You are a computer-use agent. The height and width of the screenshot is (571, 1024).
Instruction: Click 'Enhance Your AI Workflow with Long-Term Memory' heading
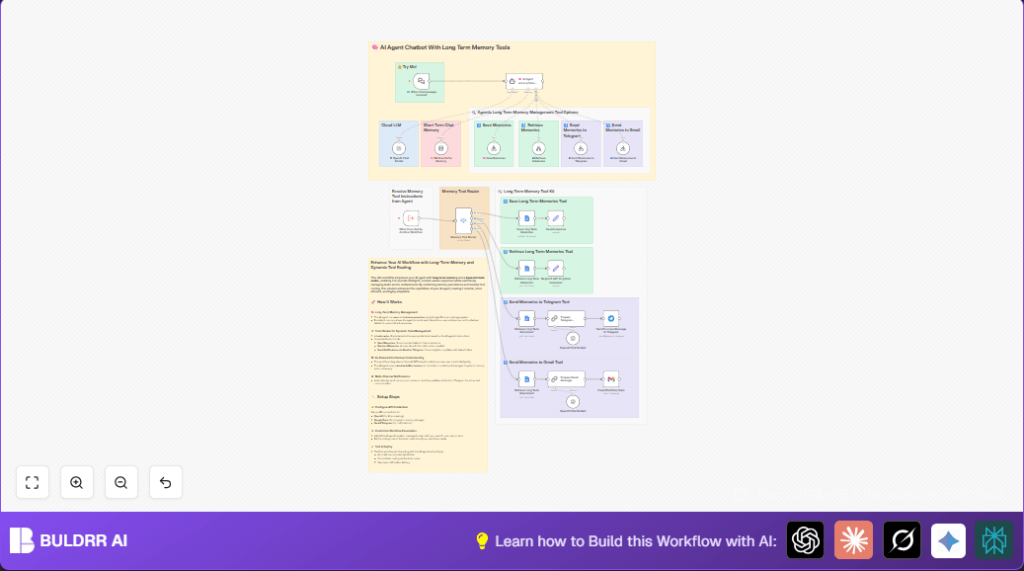[423, 265]
